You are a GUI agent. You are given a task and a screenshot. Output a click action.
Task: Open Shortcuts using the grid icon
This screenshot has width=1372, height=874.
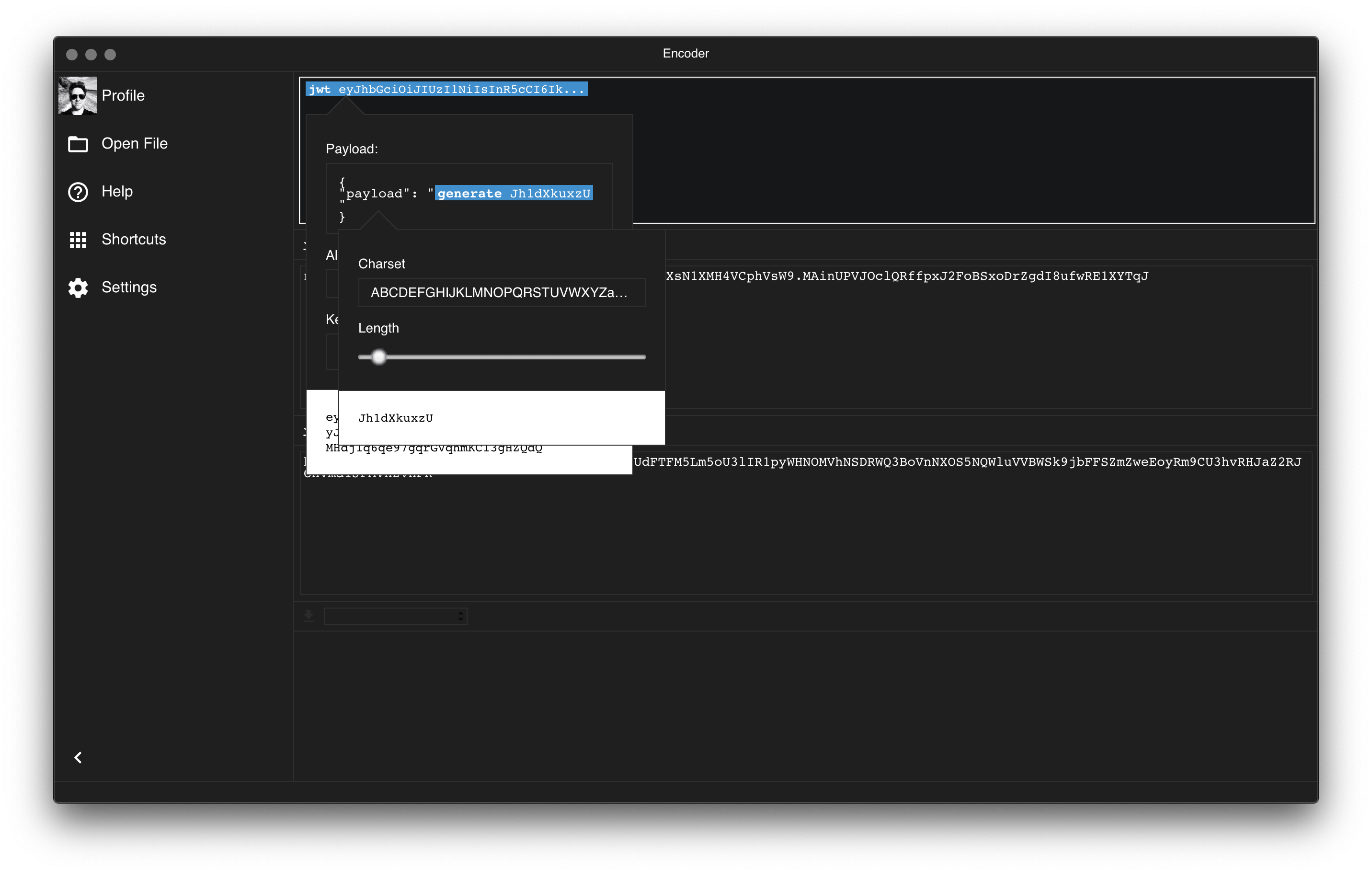tap(78, 240)
